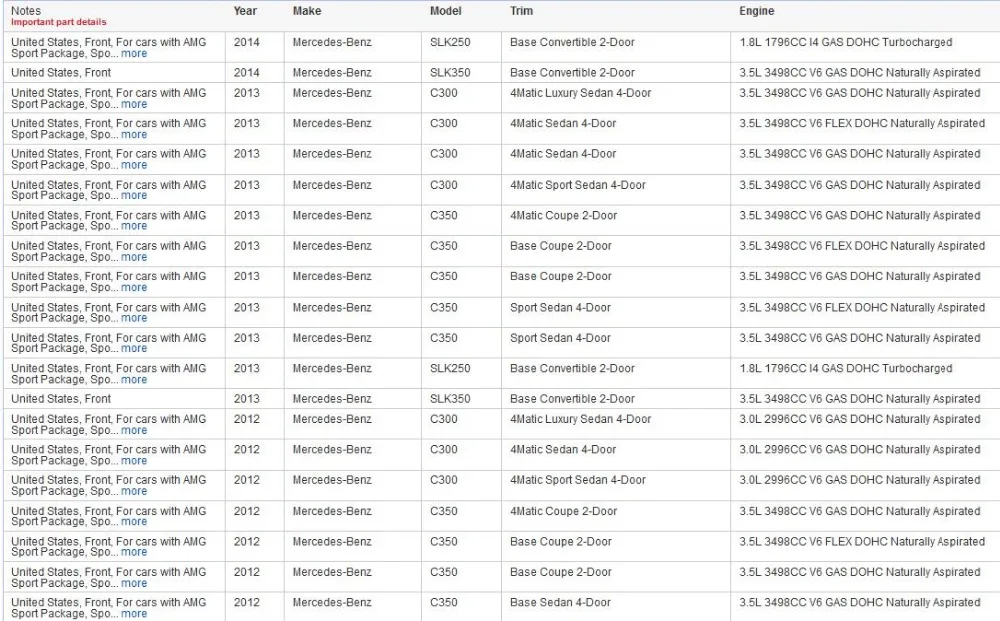Screen dimensions: 1000x621
Task: Click the 'Year' column header
Action: click(x=245, y=11)
